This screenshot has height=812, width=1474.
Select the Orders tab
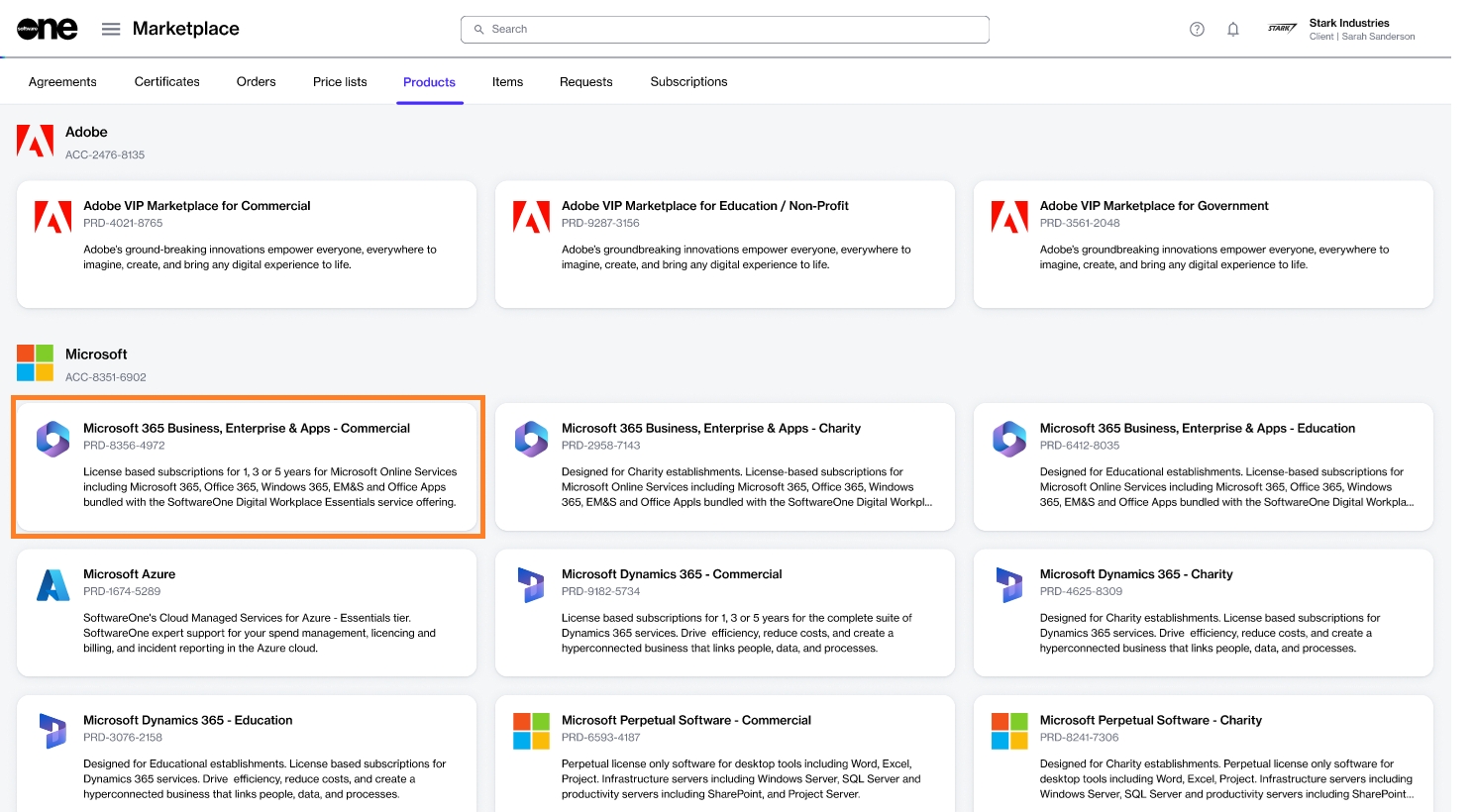tap(256, 82)
